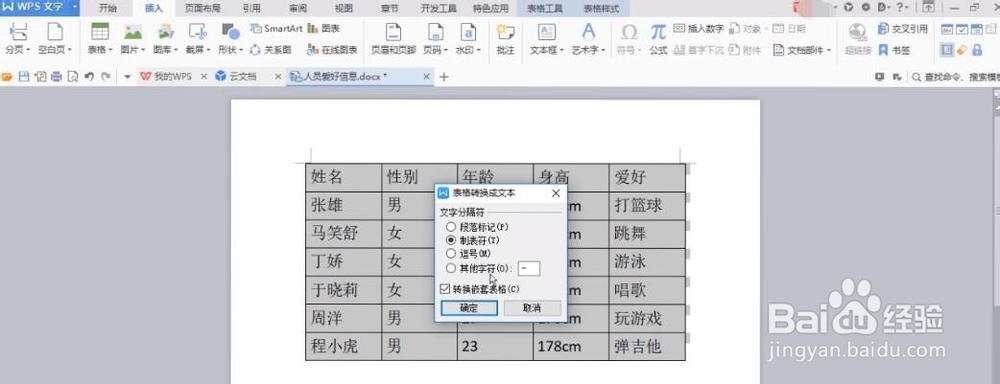Click the print preview icon

[x=73, y=77]
